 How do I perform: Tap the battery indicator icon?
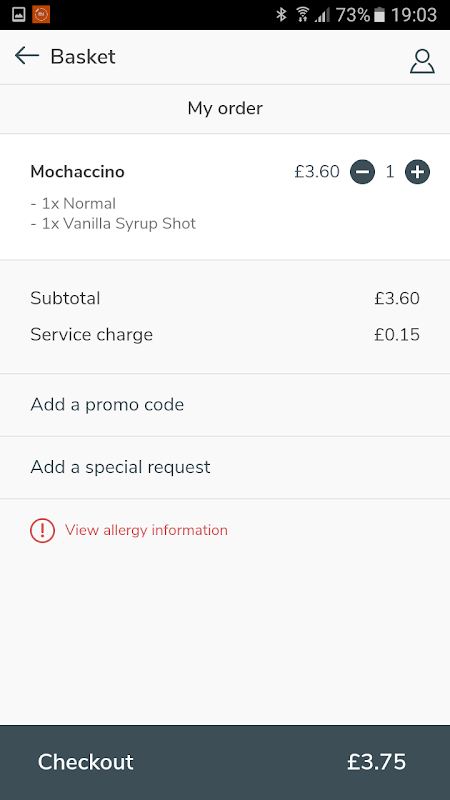pyautogui.click(x=379, y=15)
